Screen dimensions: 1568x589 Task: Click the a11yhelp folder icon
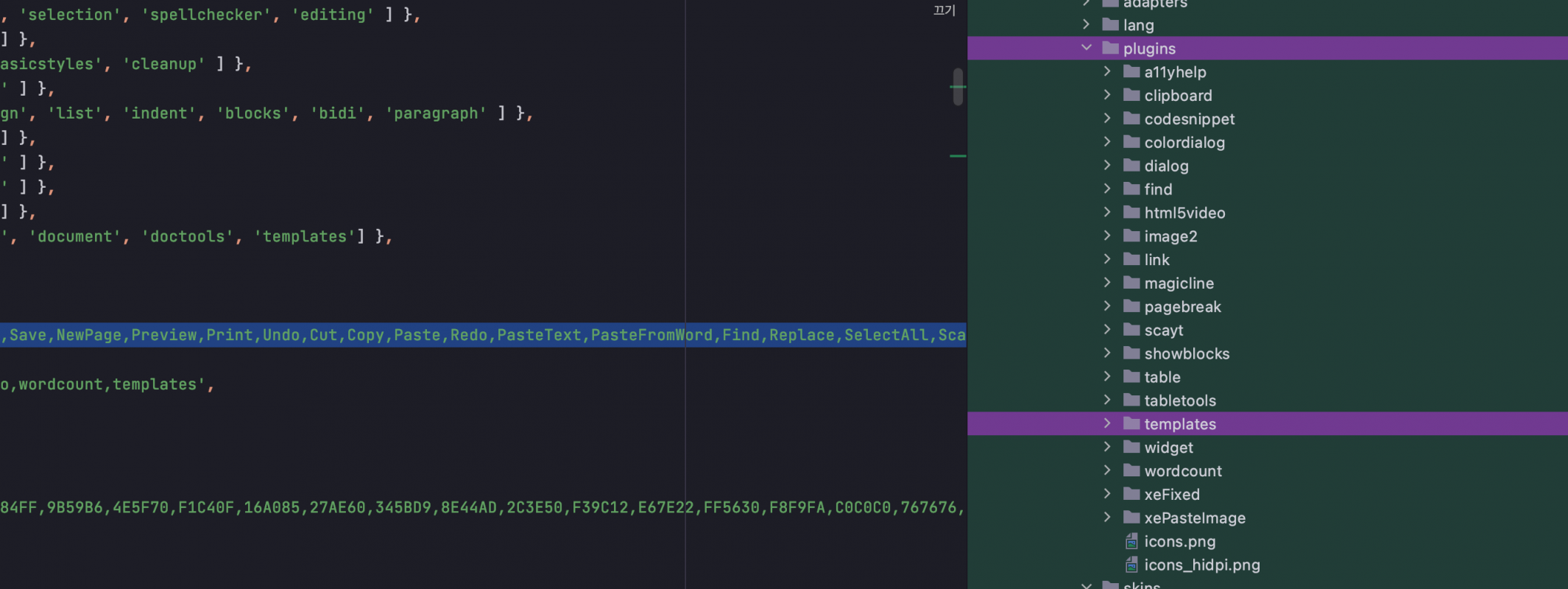(x=1131, y=71)
